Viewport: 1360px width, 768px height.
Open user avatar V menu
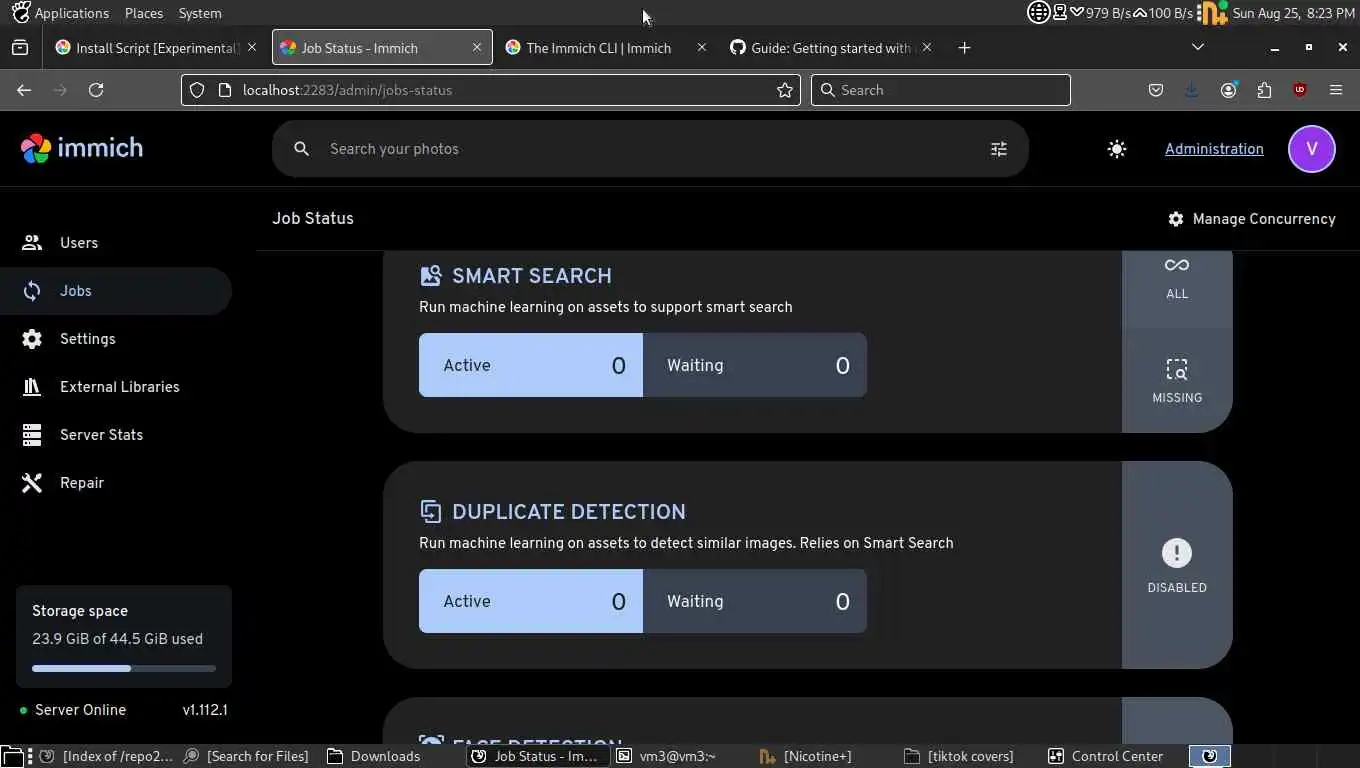1312,149
